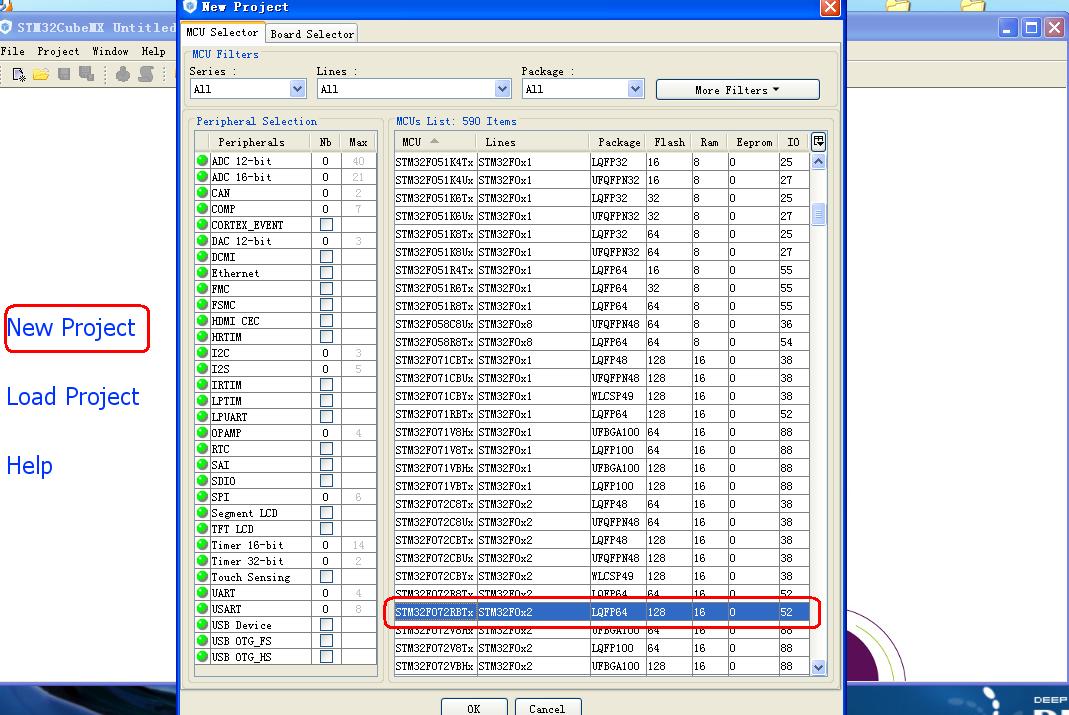Click the Nb field for SPI

(326, 497)
